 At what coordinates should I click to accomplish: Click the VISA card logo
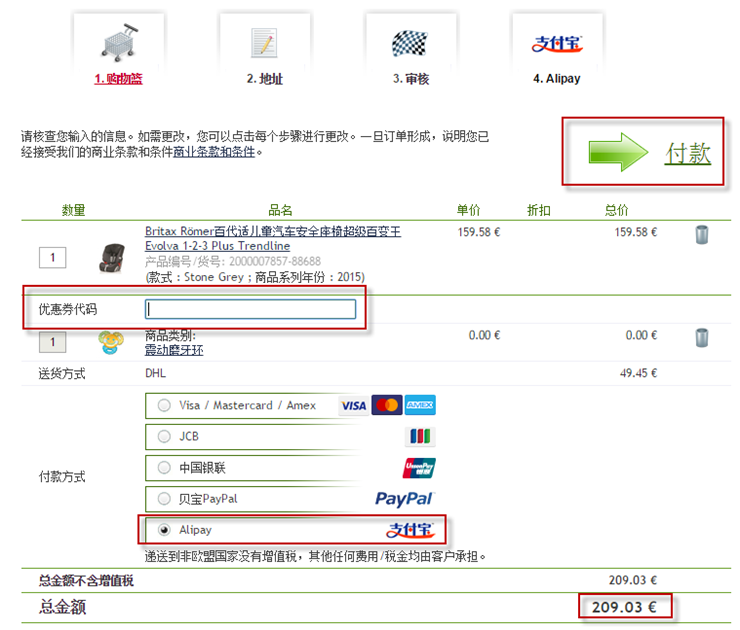click(354, 405)
